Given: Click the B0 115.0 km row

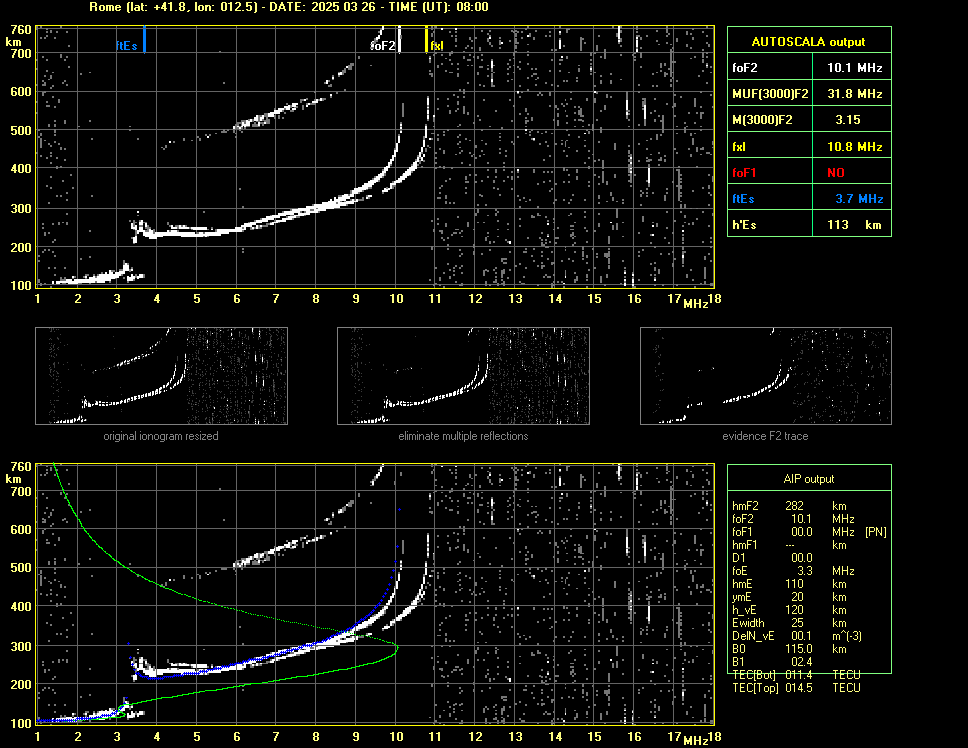Looking at the screenshot, I should point(789,649).
